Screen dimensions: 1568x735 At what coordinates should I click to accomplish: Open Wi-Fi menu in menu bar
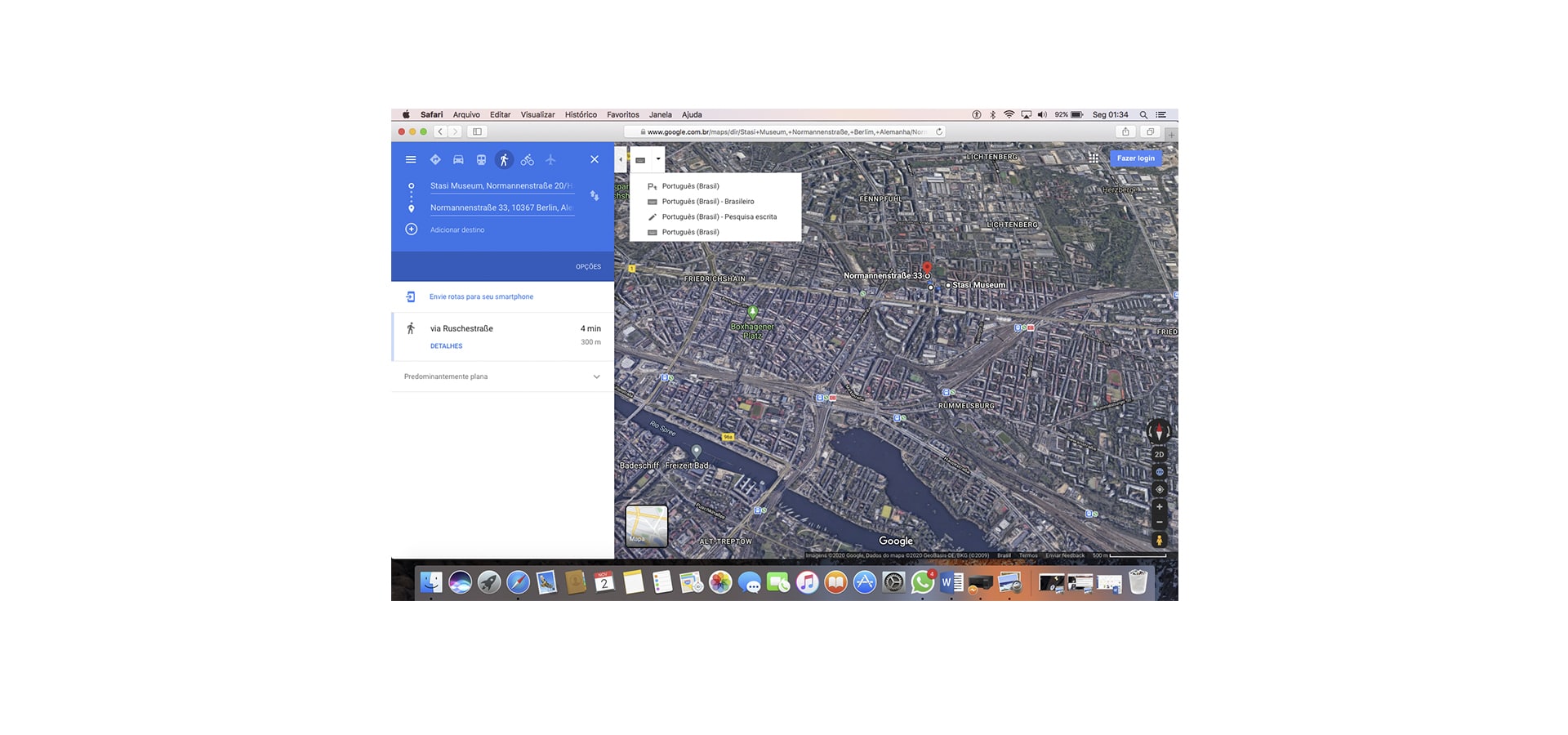pyautogui.click(x=1009, y=115)
